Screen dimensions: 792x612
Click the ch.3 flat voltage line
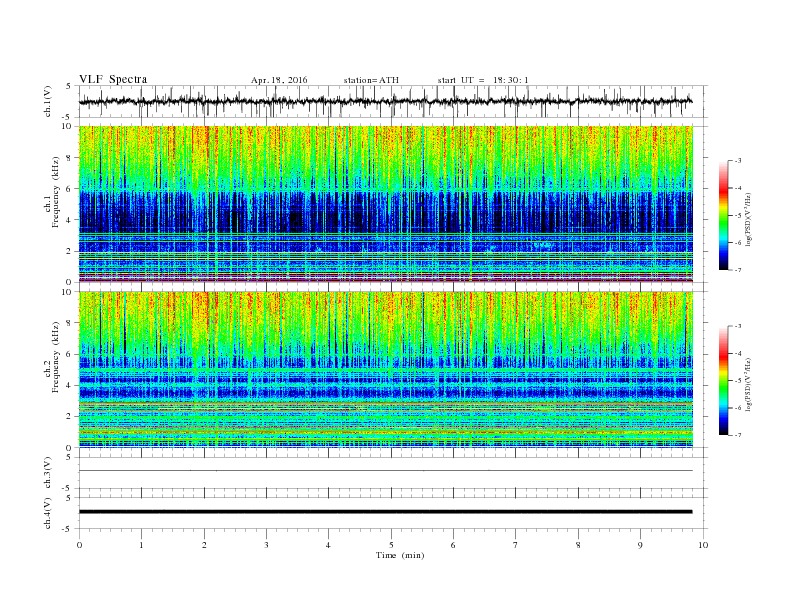[x=385, y=471]
